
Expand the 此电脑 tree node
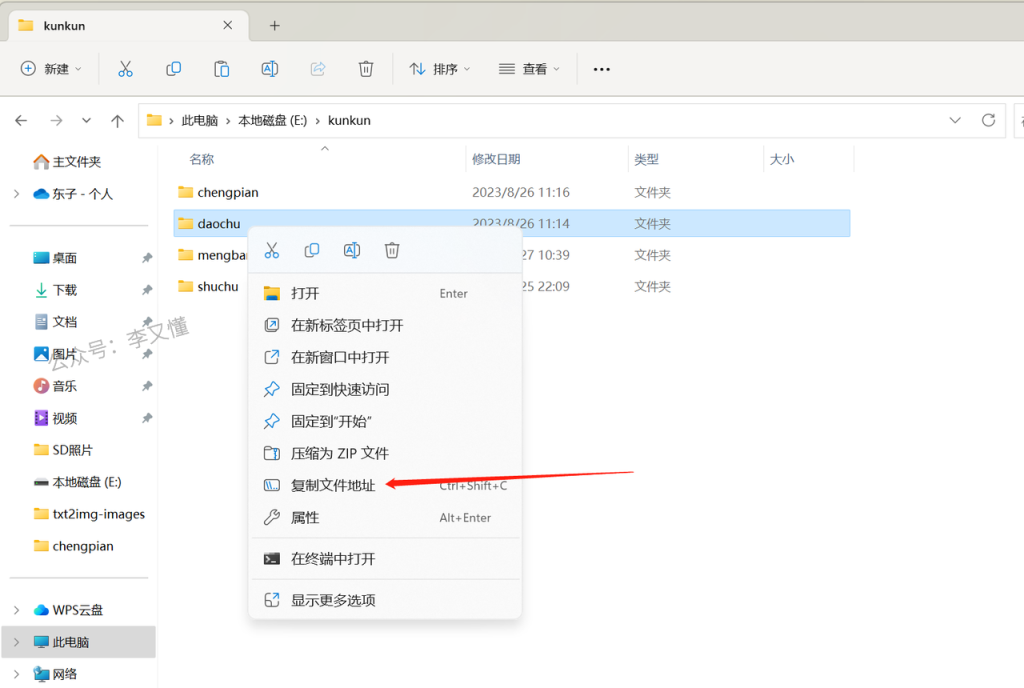point(16,641)
